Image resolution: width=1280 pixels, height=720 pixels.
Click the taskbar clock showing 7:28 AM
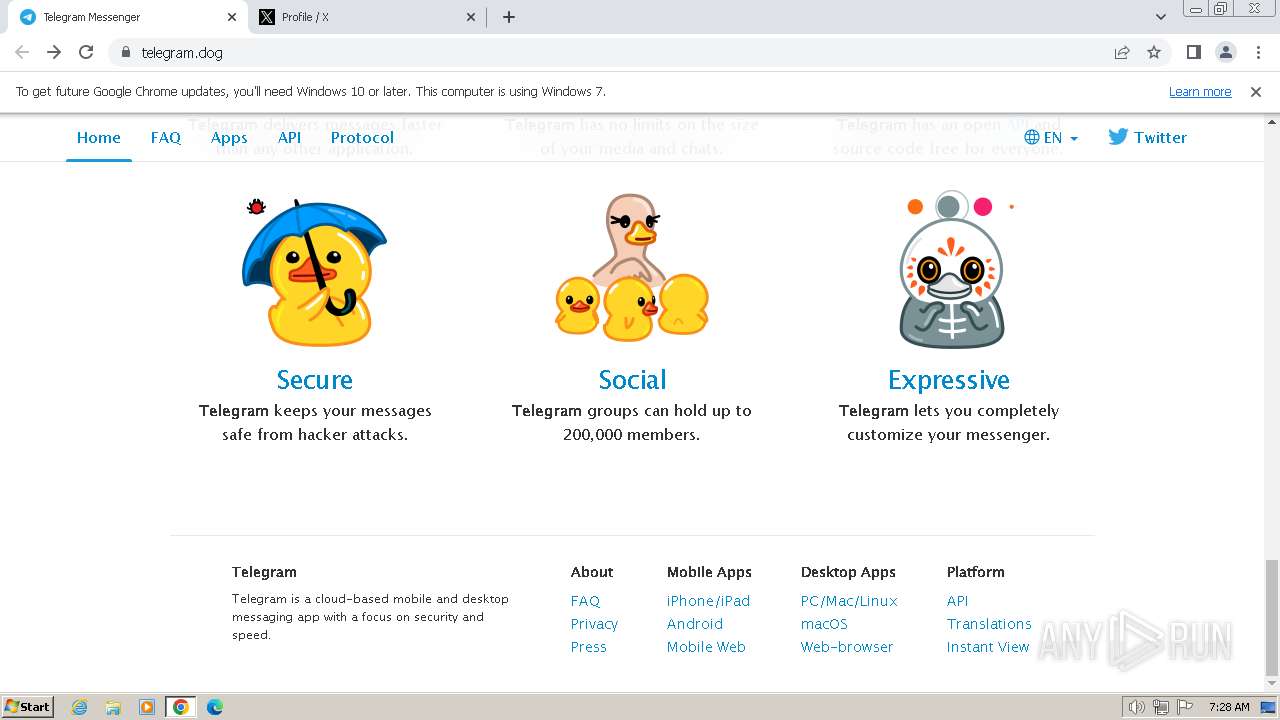coord(1229,707)
